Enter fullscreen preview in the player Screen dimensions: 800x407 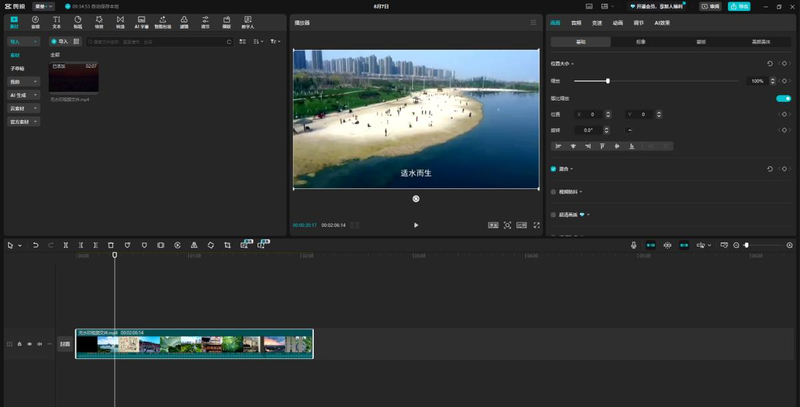[537, 225]
